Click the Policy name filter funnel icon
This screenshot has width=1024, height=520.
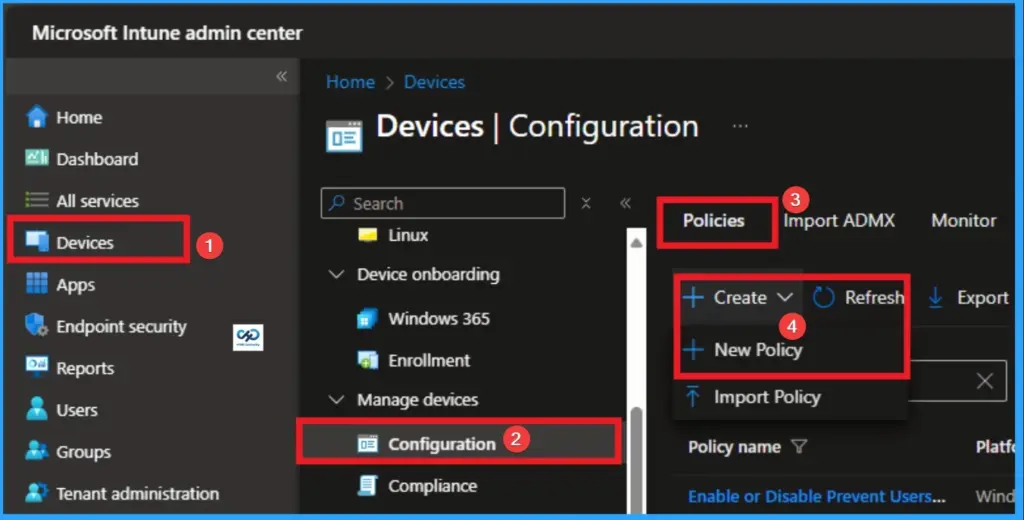click(799, 446)
